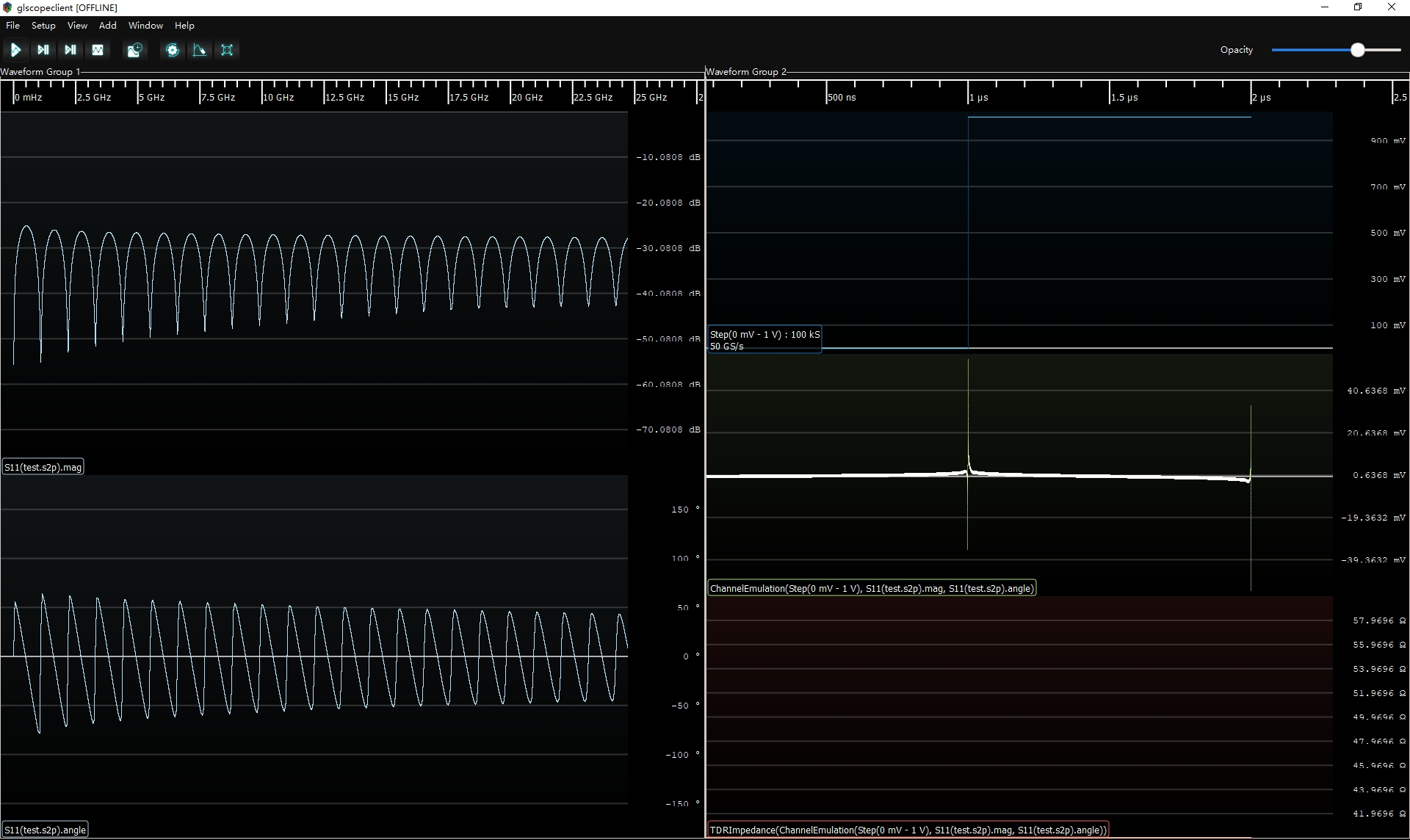
Task: Open the File menu
Action: (x=12, y=25)
